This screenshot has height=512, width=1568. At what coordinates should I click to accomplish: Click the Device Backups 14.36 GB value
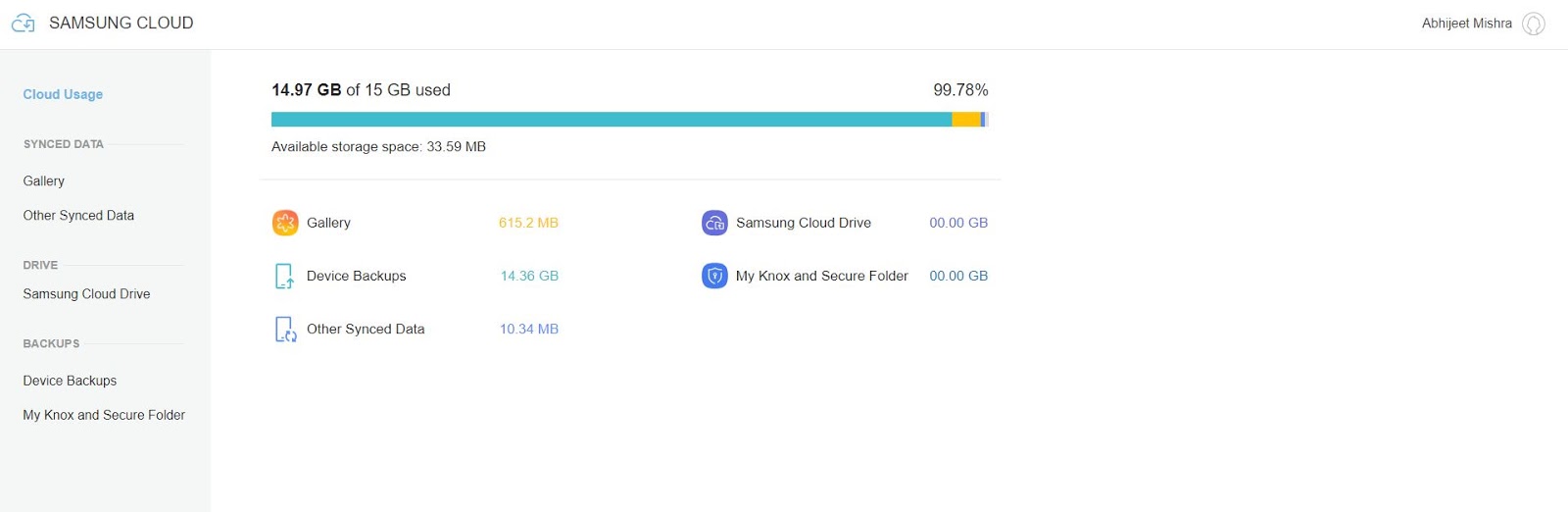coord(529,276)
